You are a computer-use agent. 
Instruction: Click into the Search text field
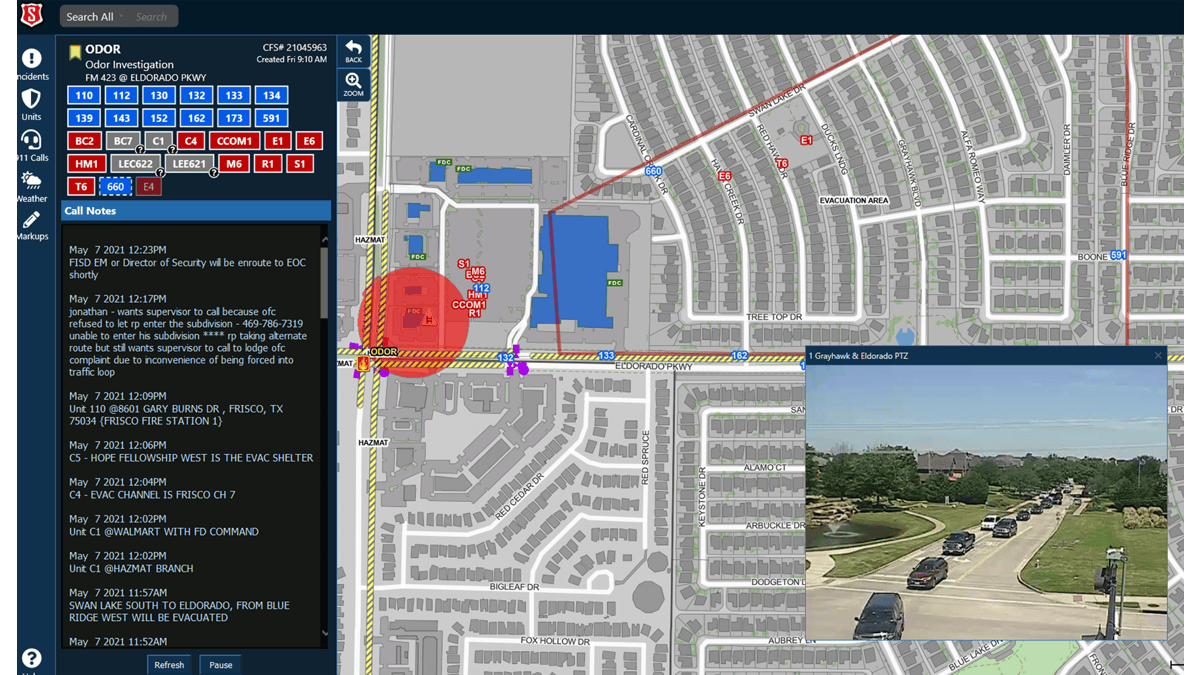[x=153, y=17]
